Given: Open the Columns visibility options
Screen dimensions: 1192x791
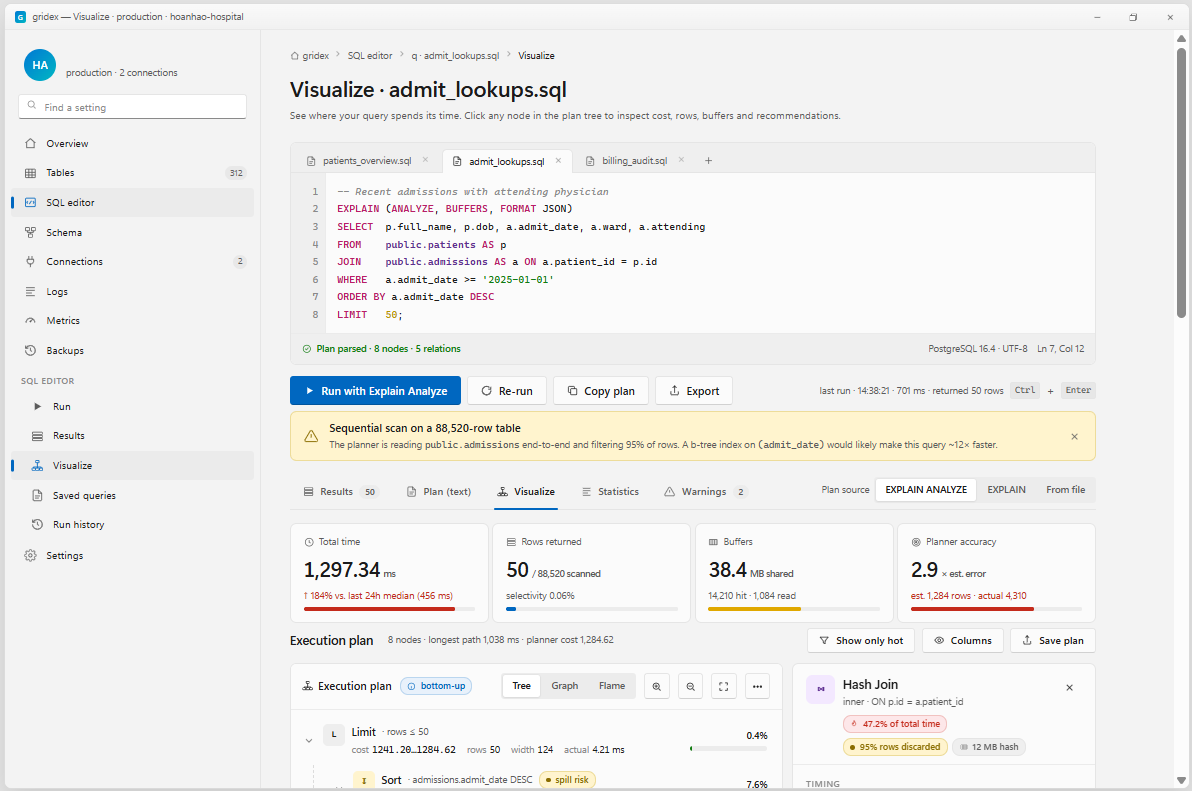Looking at the screenshot, I should pos(962,641).
